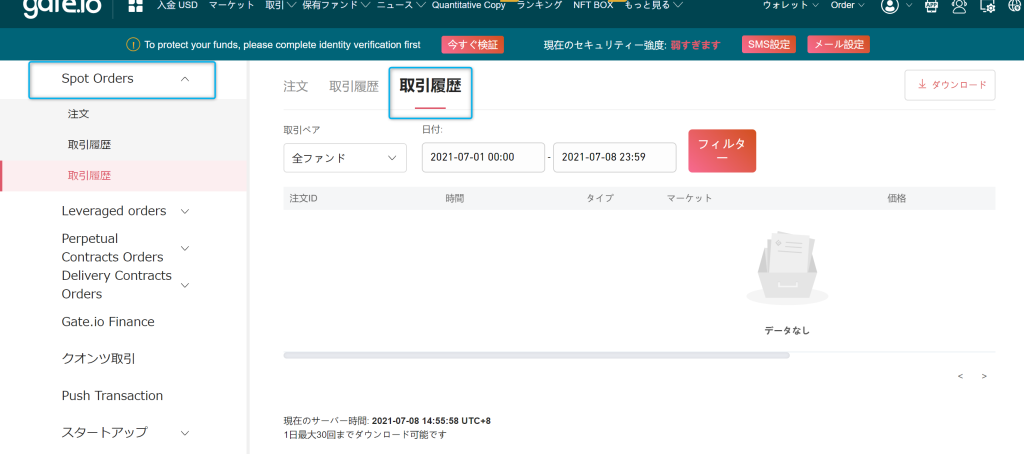1024x454 pixels.
Task: Open the もっと見る dropdown menu
Action: (x=654, y=5)
